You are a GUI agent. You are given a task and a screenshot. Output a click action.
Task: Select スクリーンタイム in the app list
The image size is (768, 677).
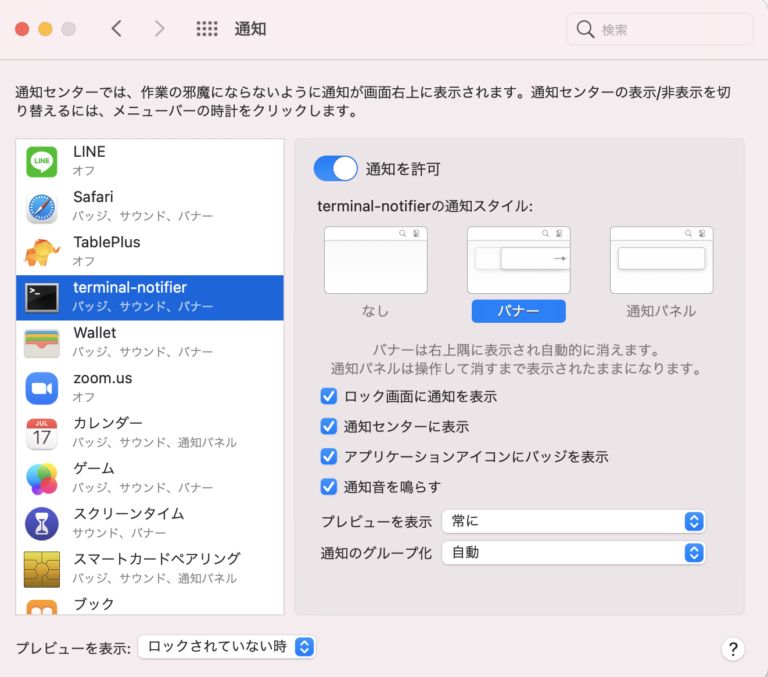click(x=150, y=524)
